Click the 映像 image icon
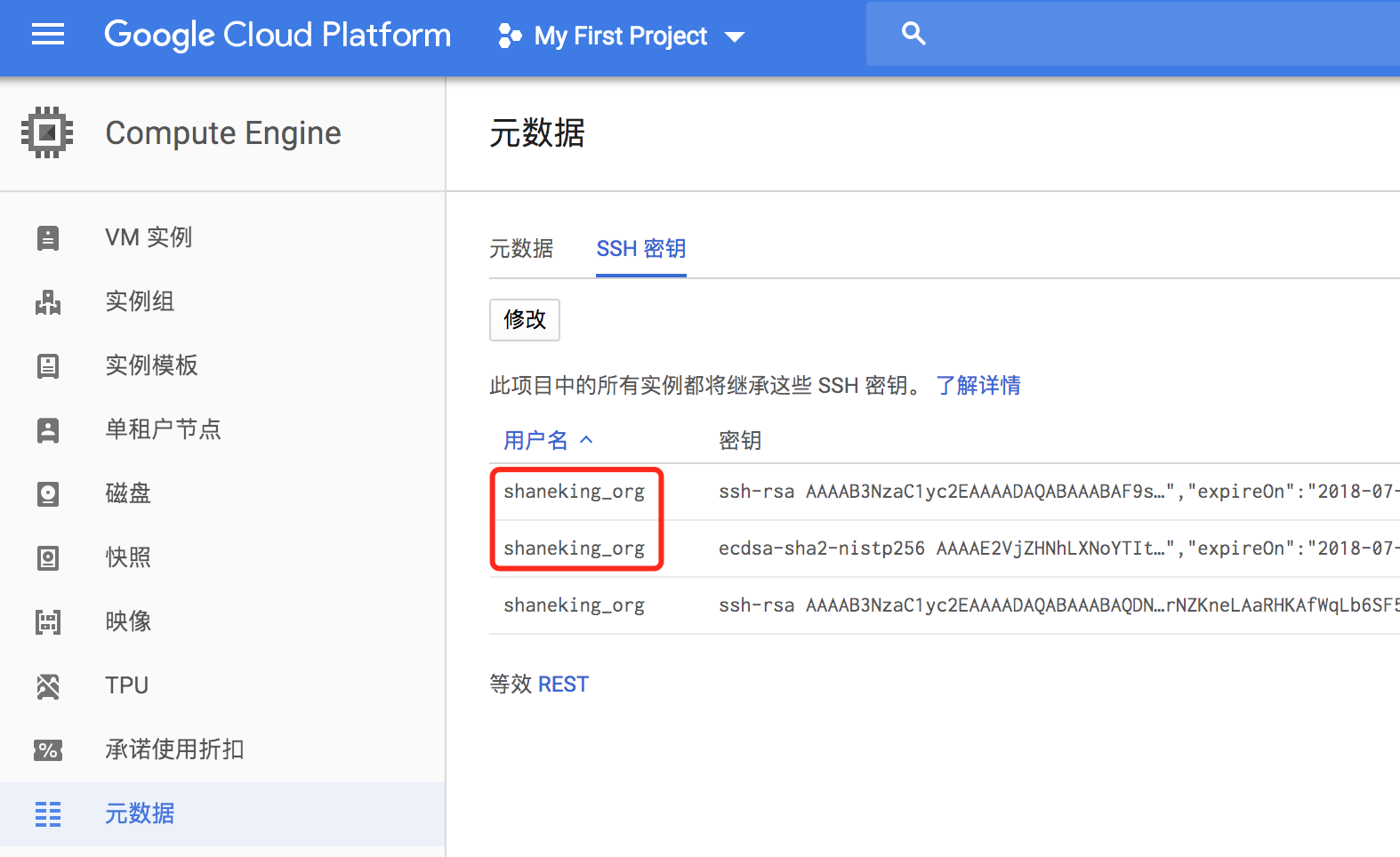This screenshot has height=857, width=1400. point(48,622)
